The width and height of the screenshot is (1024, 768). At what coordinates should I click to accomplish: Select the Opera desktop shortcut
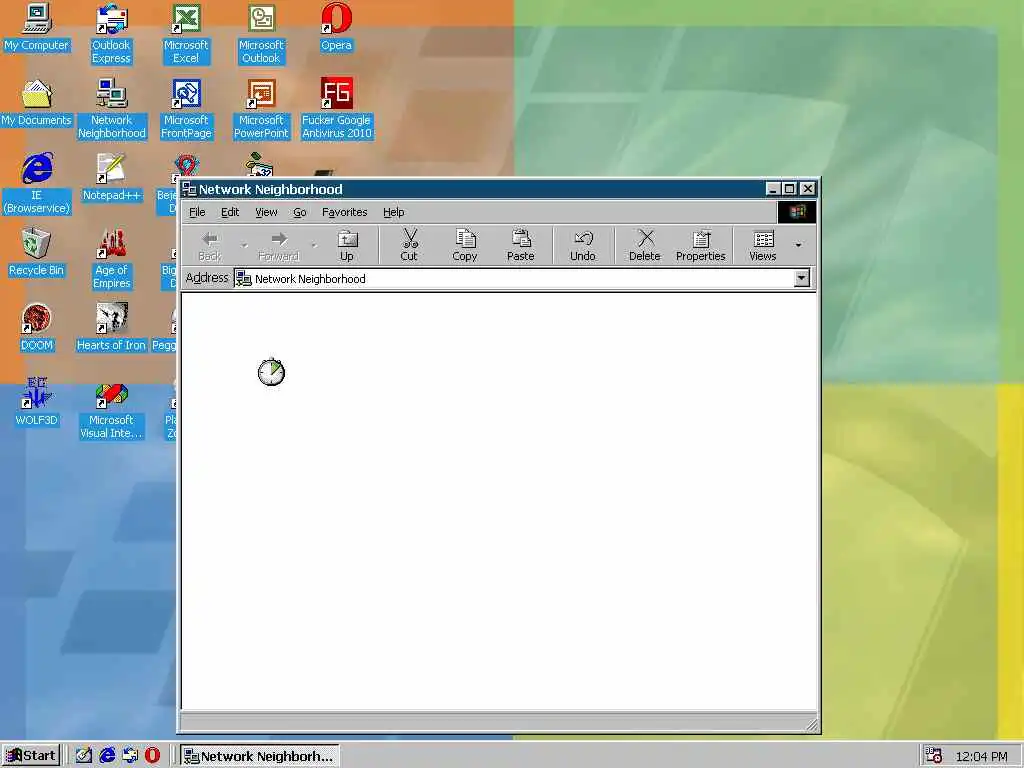(x=336, y=29)
